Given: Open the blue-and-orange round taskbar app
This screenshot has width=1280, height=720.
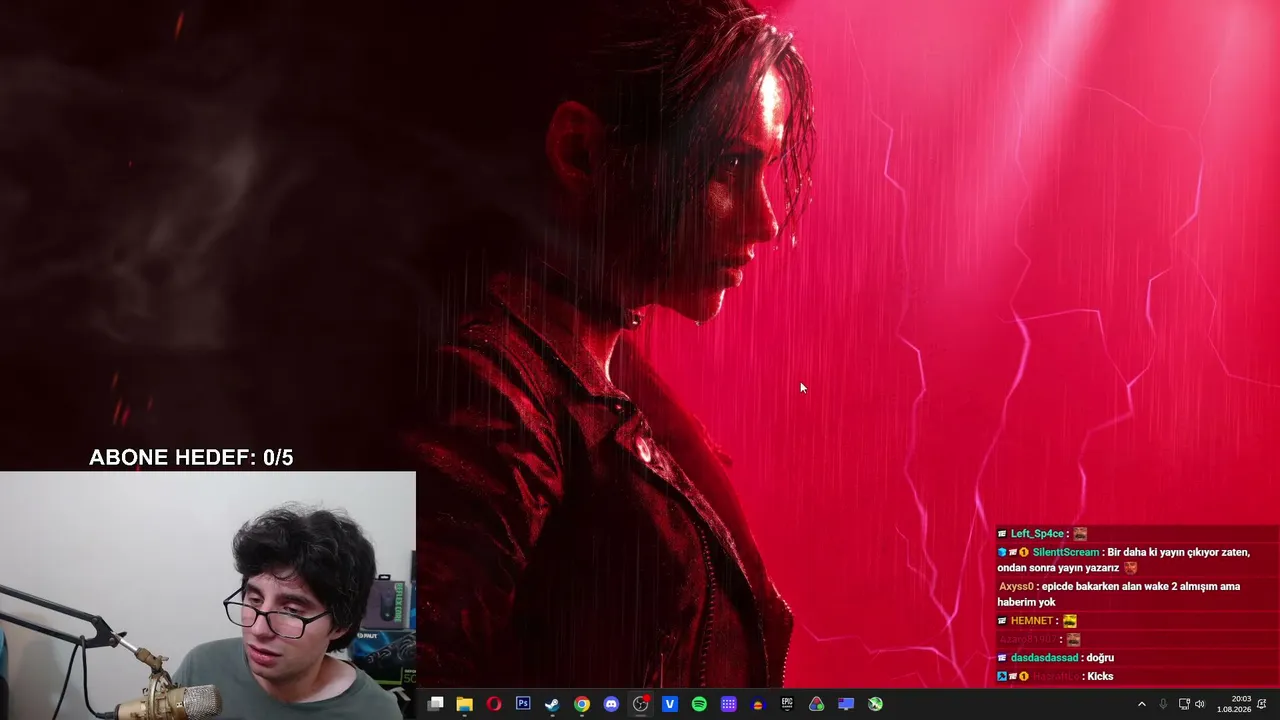Looking at the screenshot, I should tap(758, 704).
